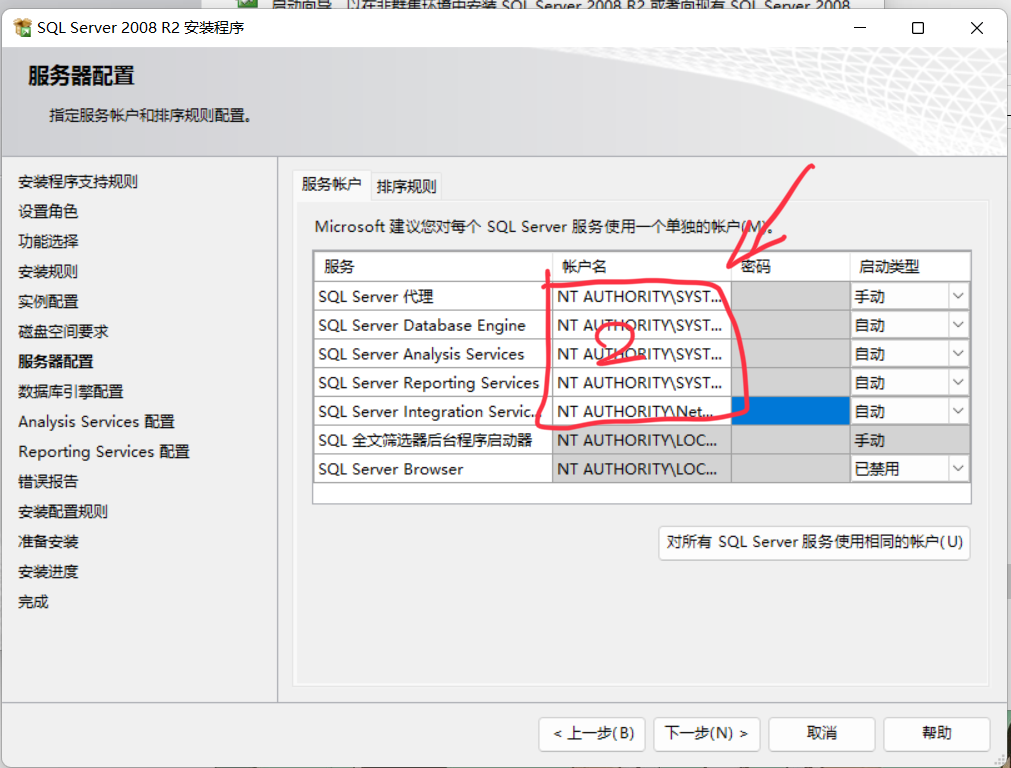Click 数据库引擎配置 step in sidebar
1011x768 pixels.
coord(71,391)
